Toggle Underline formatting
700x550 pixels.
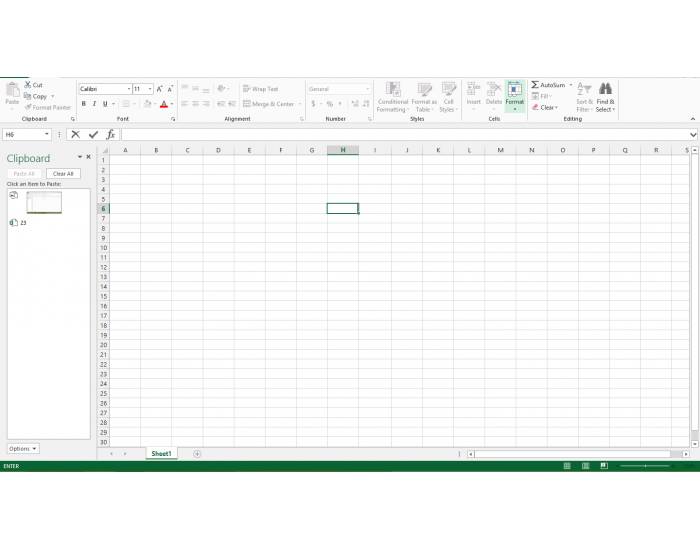[x=105, y=104]
